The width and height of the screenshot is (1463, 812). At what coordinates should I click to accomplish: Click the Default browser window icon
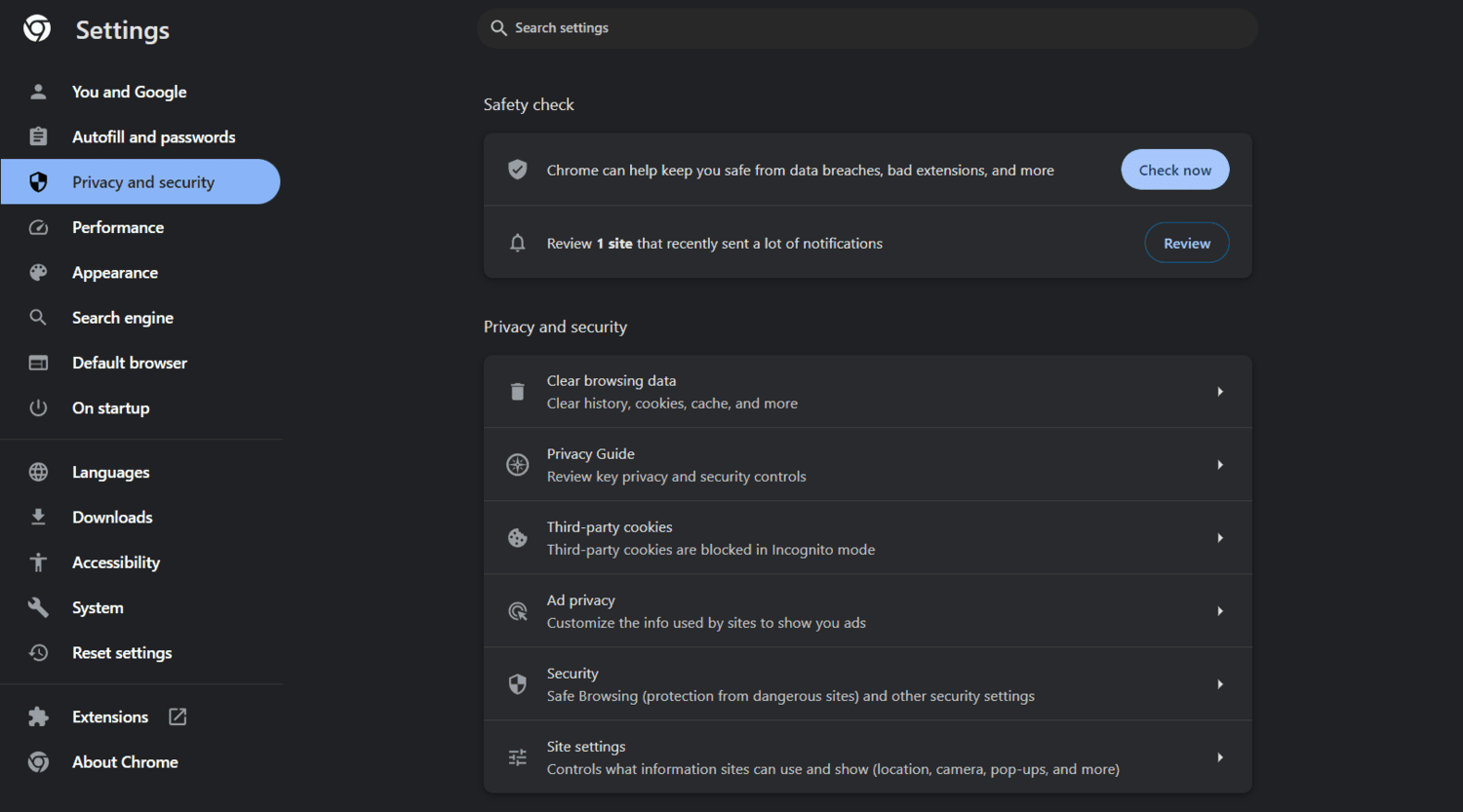(x=38, y=363)
